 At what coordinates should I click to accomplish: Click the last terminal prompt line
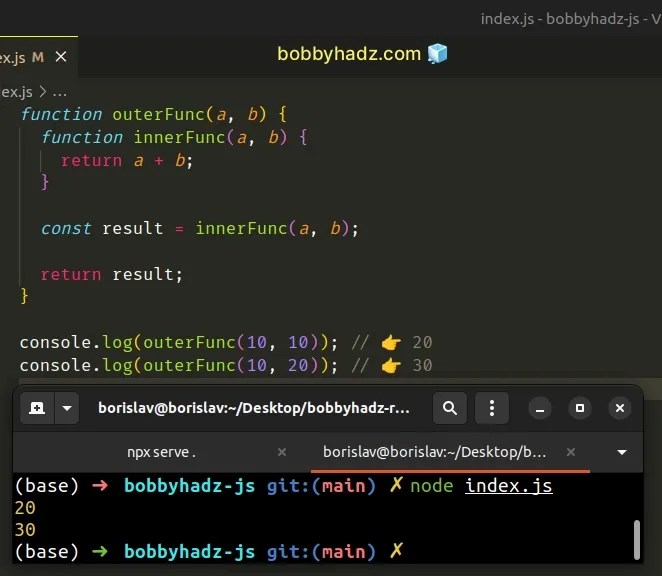click(209, 552)
